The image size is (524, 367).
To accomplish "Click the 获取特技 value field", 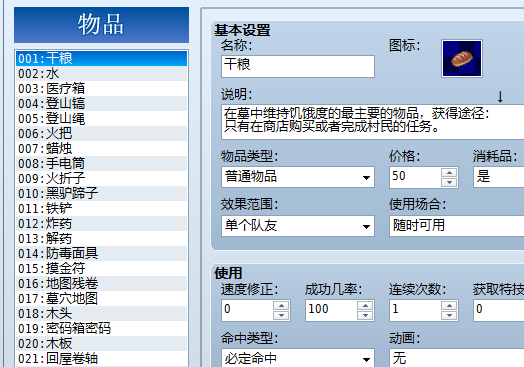I will coord(499,310).
